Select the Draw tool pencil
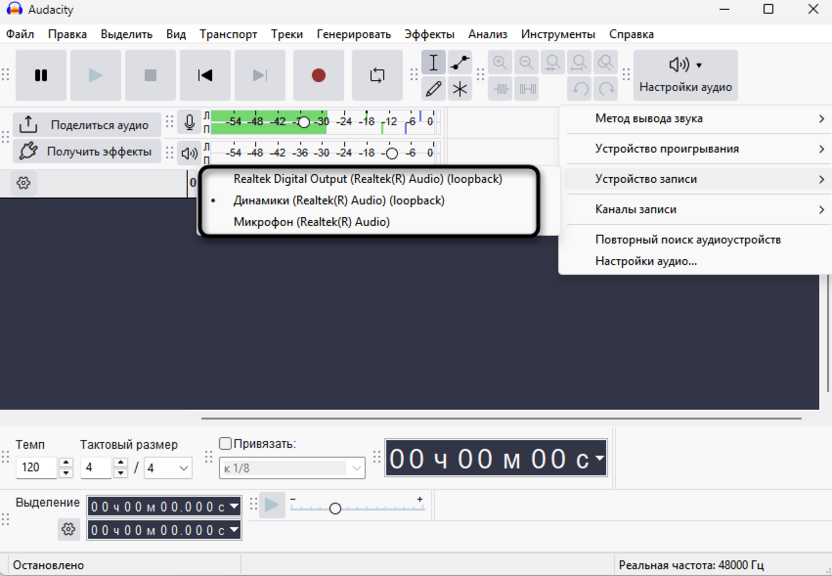 click(x=433, y=89)
